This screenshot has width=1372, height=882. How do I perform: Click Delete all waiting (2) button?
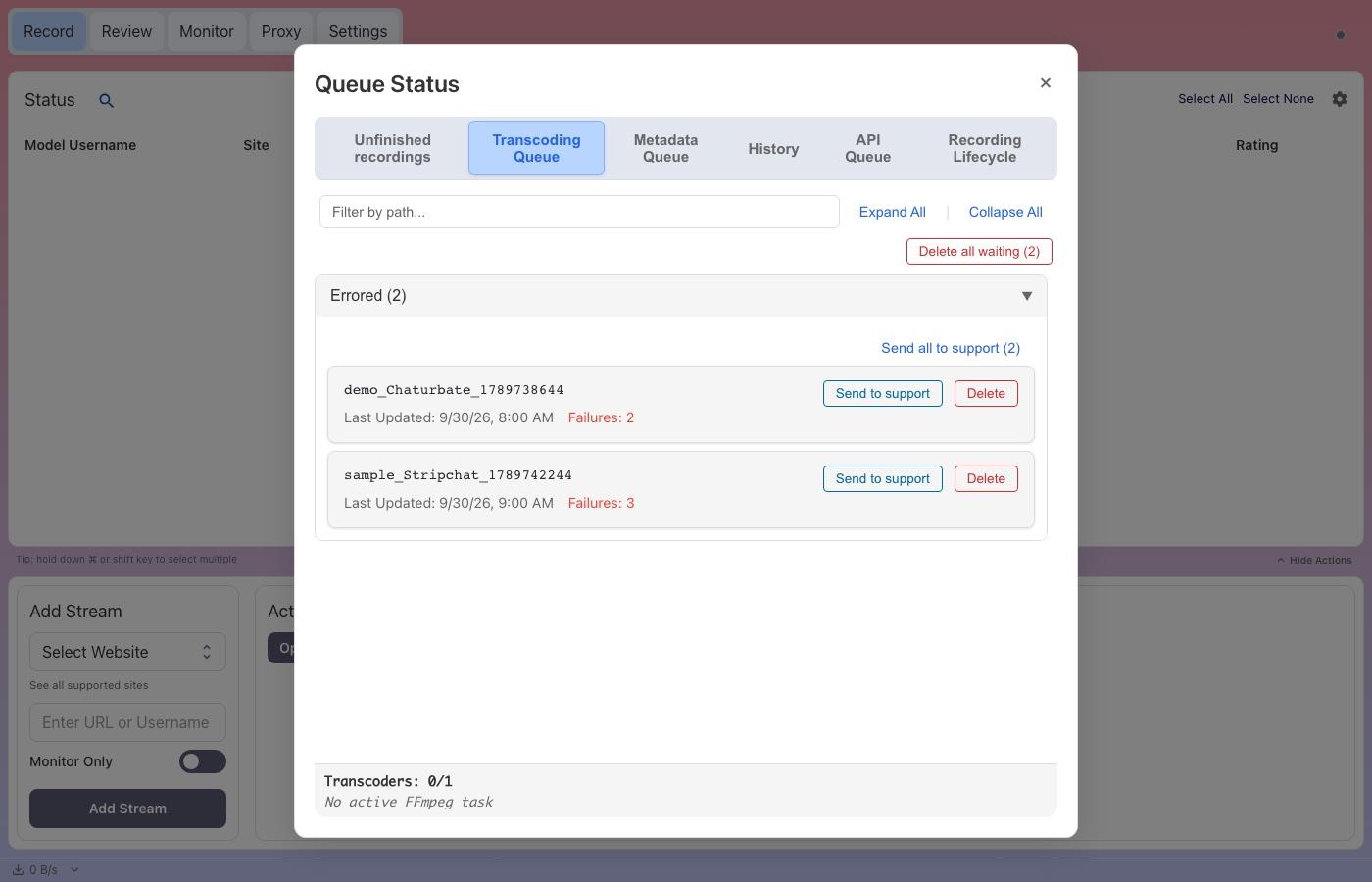(x=979, y=252)
